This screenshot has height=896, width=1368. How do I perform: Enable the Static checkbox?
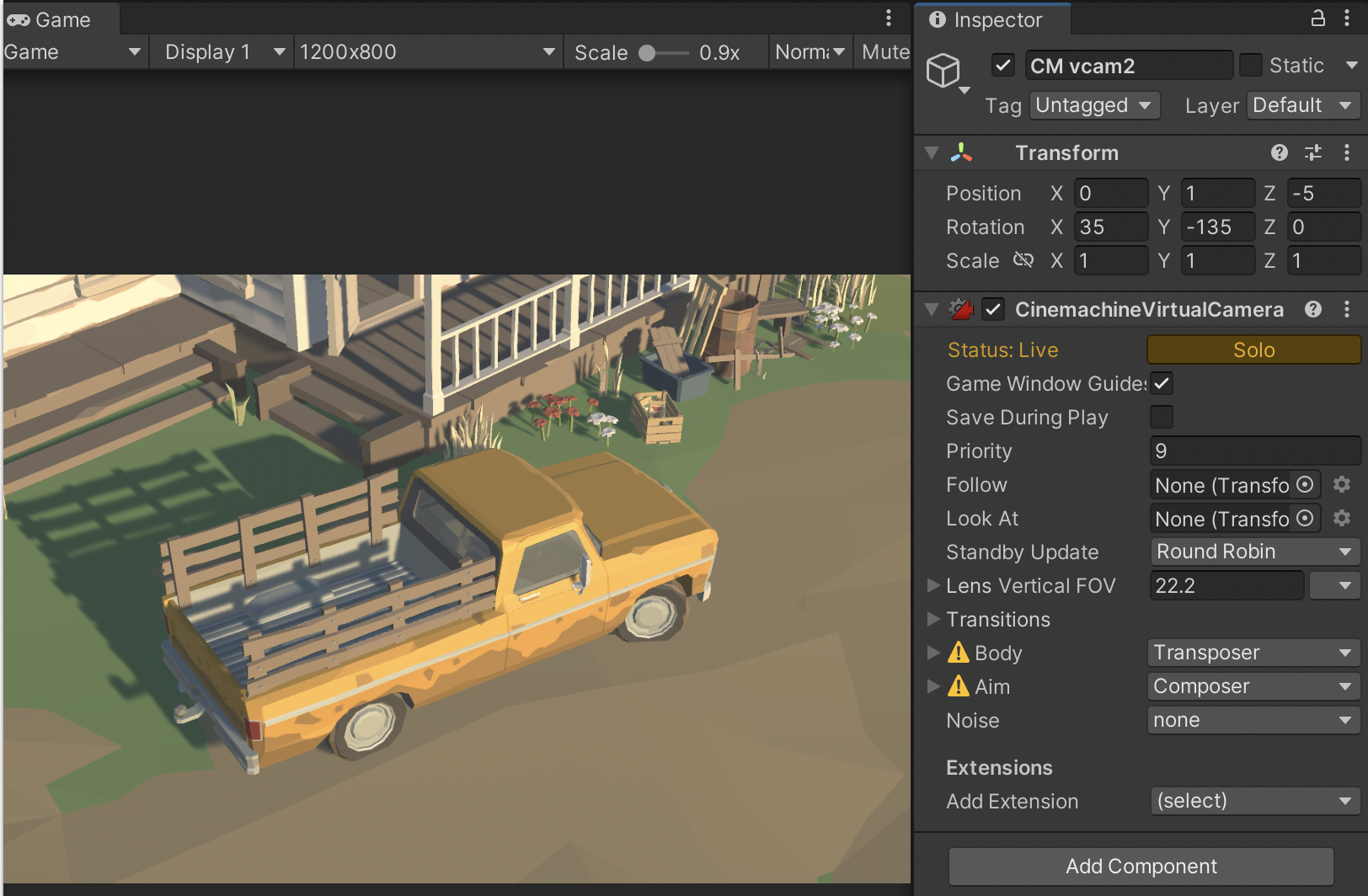point(1251,65)
